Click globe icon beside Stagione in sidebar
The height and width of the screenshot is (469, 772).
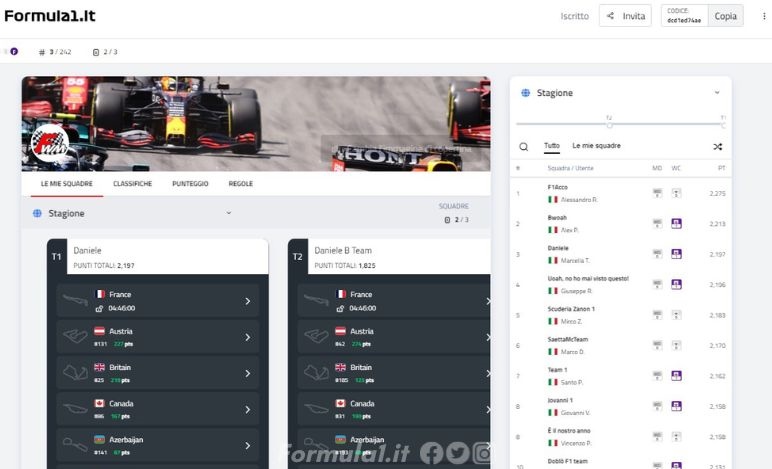coord(525,93)
